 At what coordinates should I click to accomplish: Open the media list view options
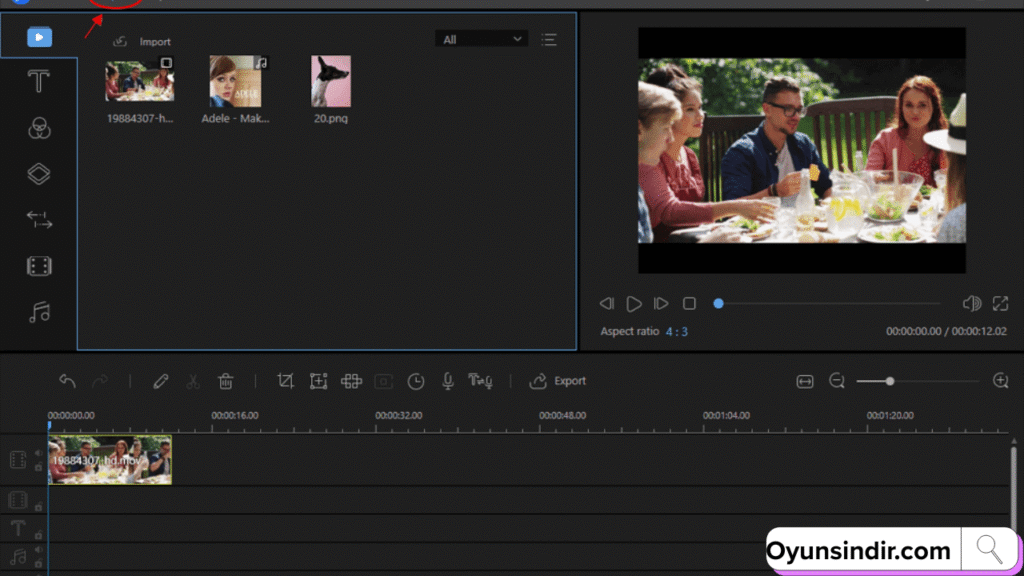point(549,39)
